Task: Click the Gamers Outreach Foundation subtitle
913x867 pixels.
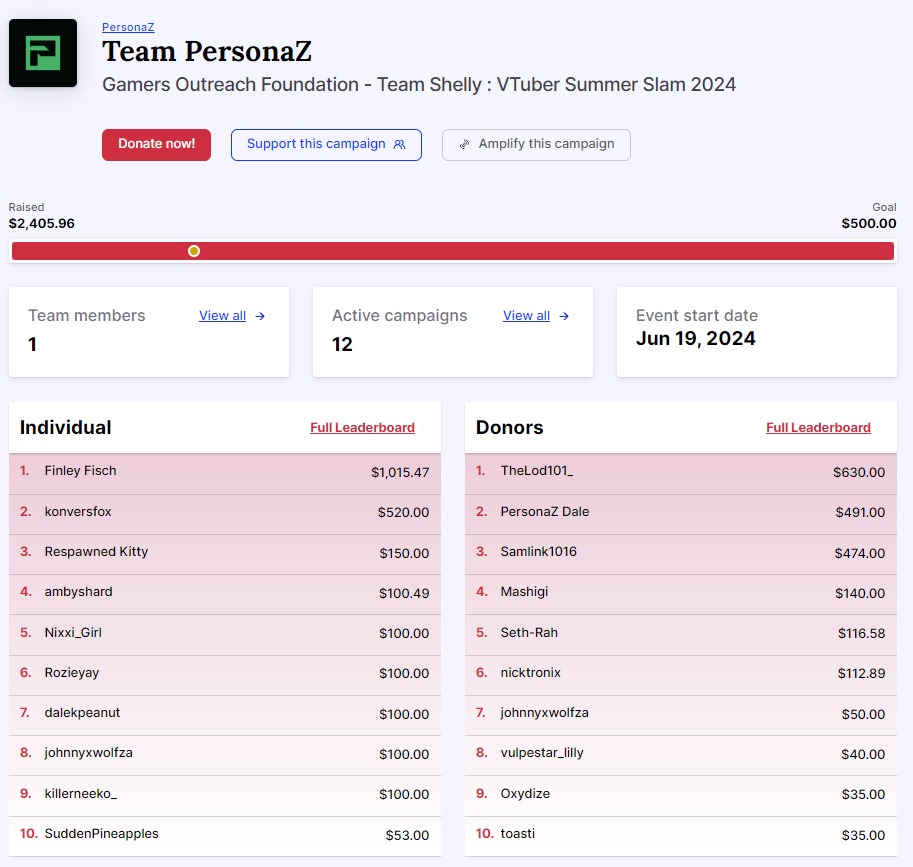Action: pos(419,85)
